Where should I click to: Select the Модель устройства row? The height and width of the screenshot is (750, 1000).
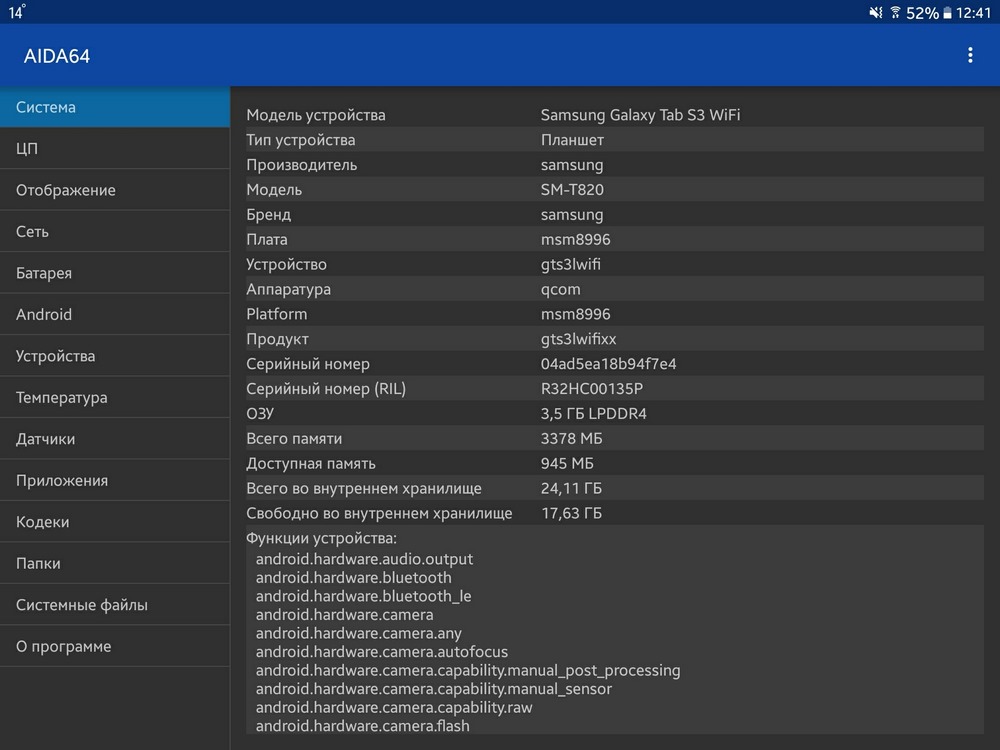click(615, 115)
